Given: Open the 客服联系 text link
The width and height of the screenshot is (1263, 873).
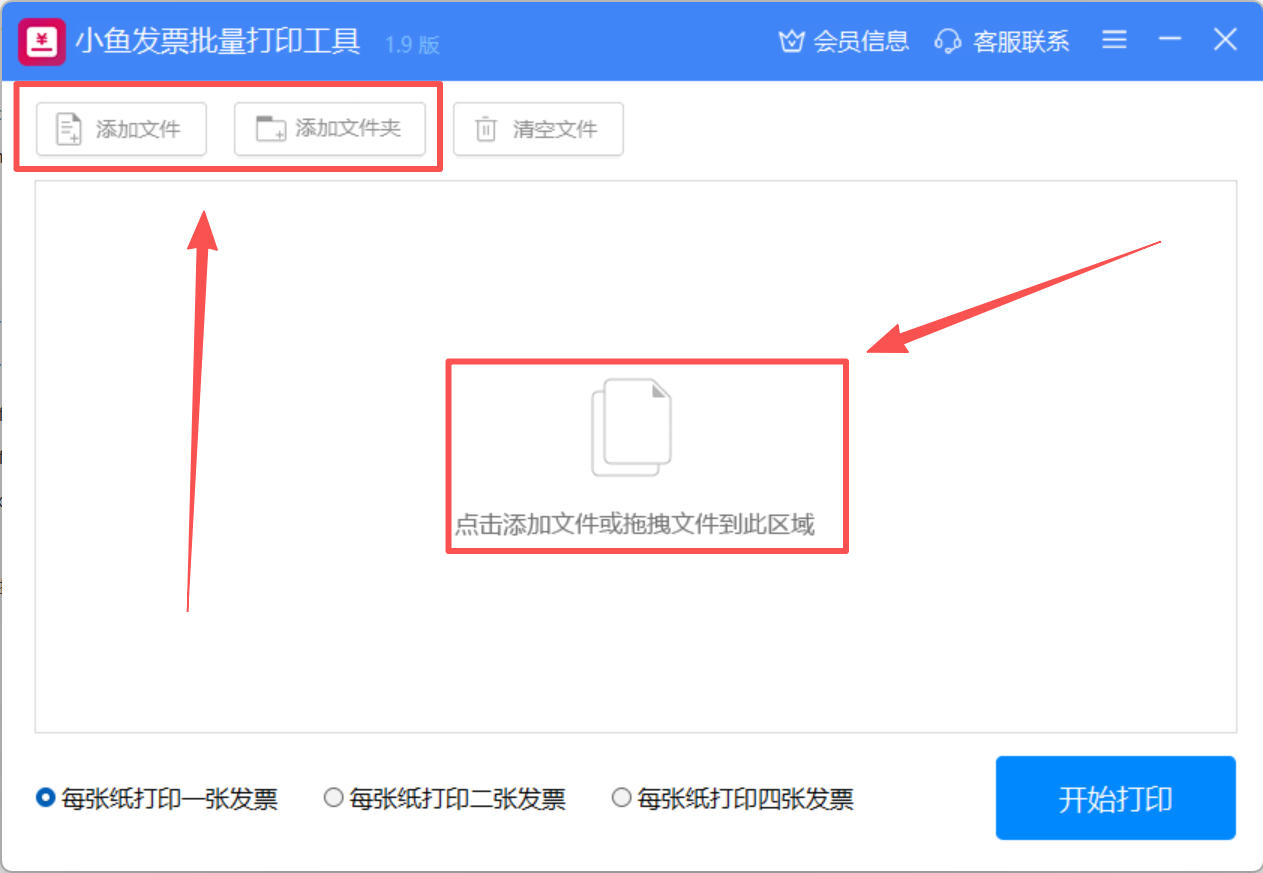Looking at the screenshot, I should [x=1021, y=41].
